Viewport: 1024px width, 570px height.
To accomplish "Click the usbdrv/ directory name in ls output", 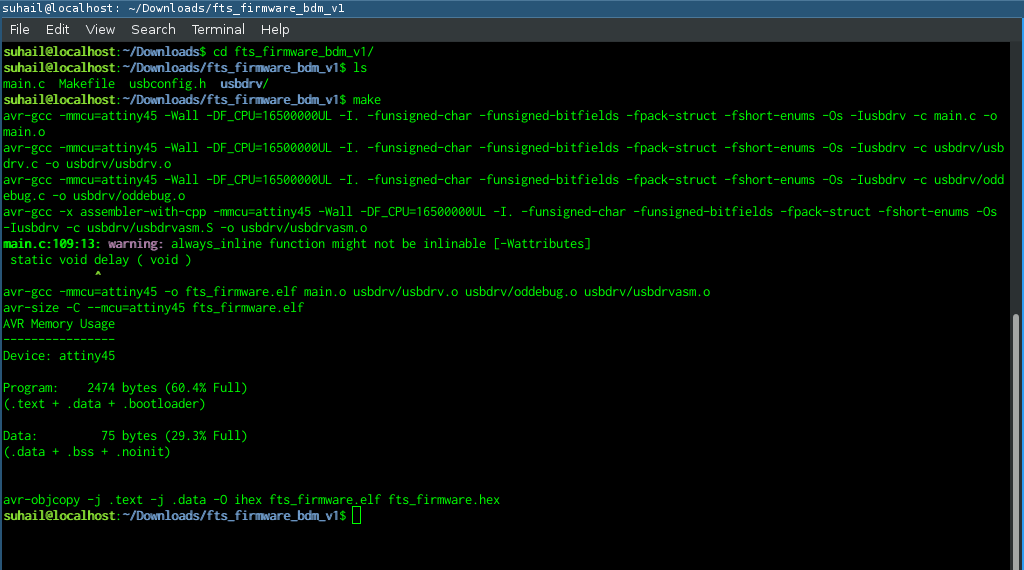I will pos(244,84).
